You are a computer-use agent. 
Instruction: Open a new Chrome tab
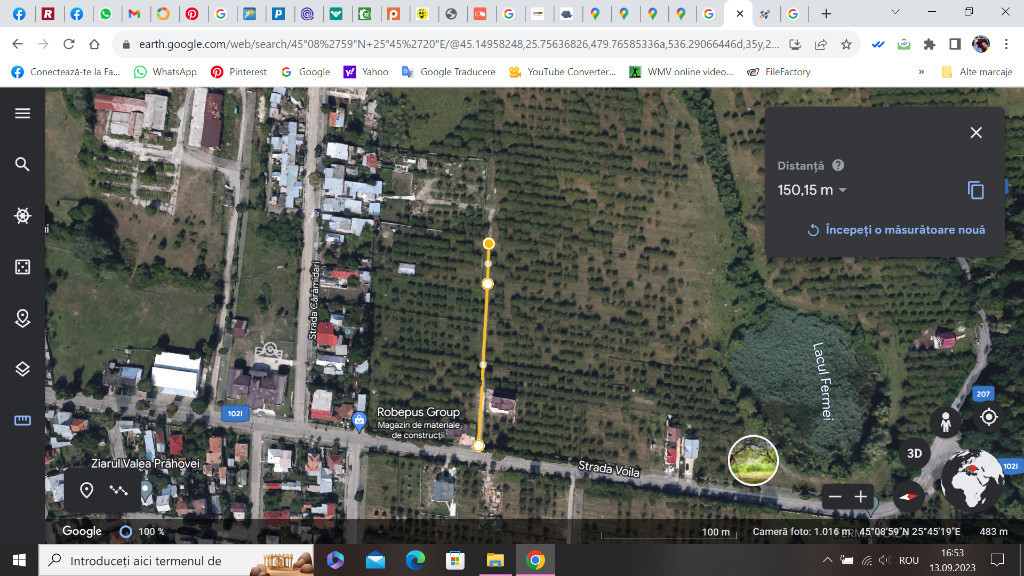[825, 14]
